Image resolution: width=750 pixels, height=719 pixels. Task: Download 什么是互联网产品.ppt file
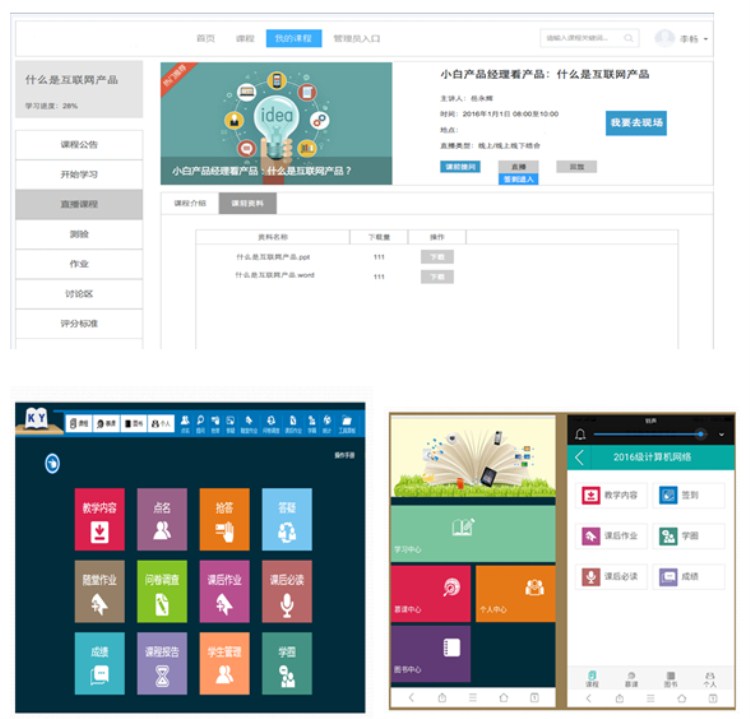tap(436, 257)
